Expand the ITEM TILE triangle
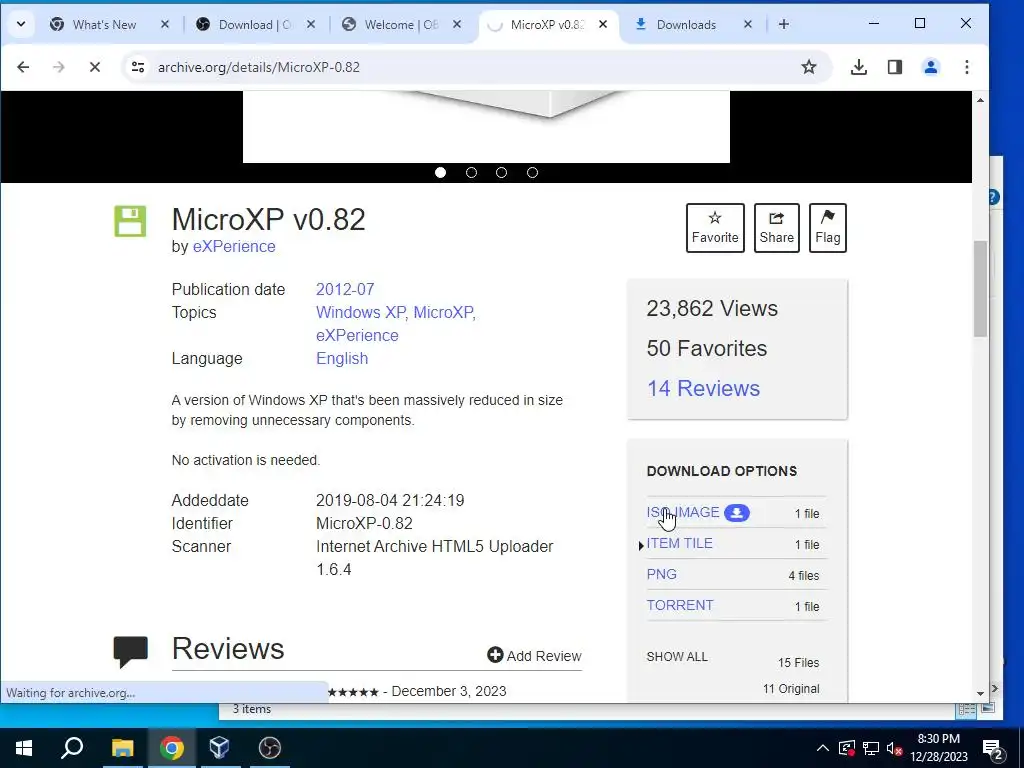This screenshot has width=1024, height=768. pos(641,545)
